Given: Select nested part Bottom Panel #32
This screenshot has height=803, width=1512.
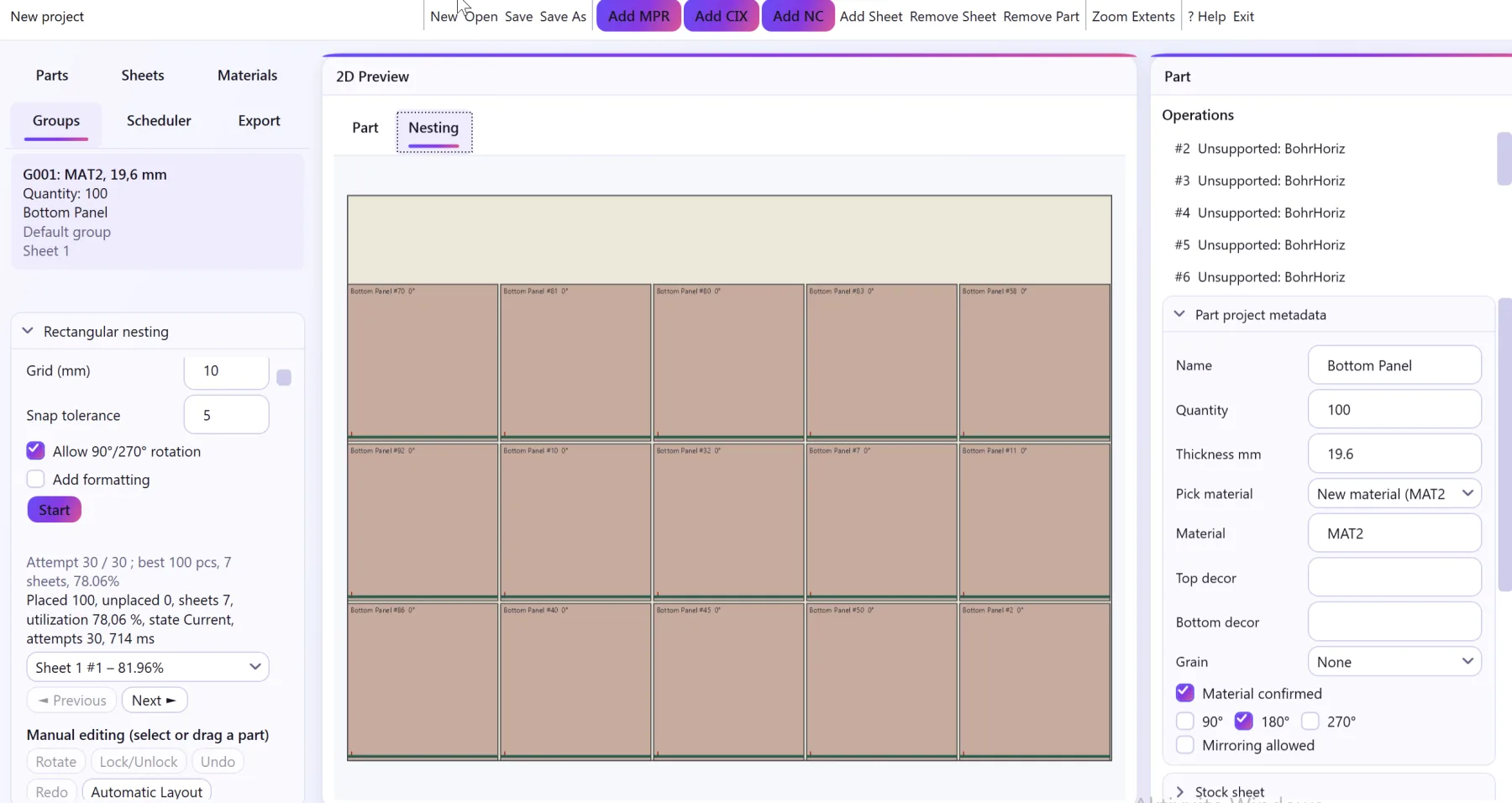Looking at the screenshot, I should pos(728,521).
